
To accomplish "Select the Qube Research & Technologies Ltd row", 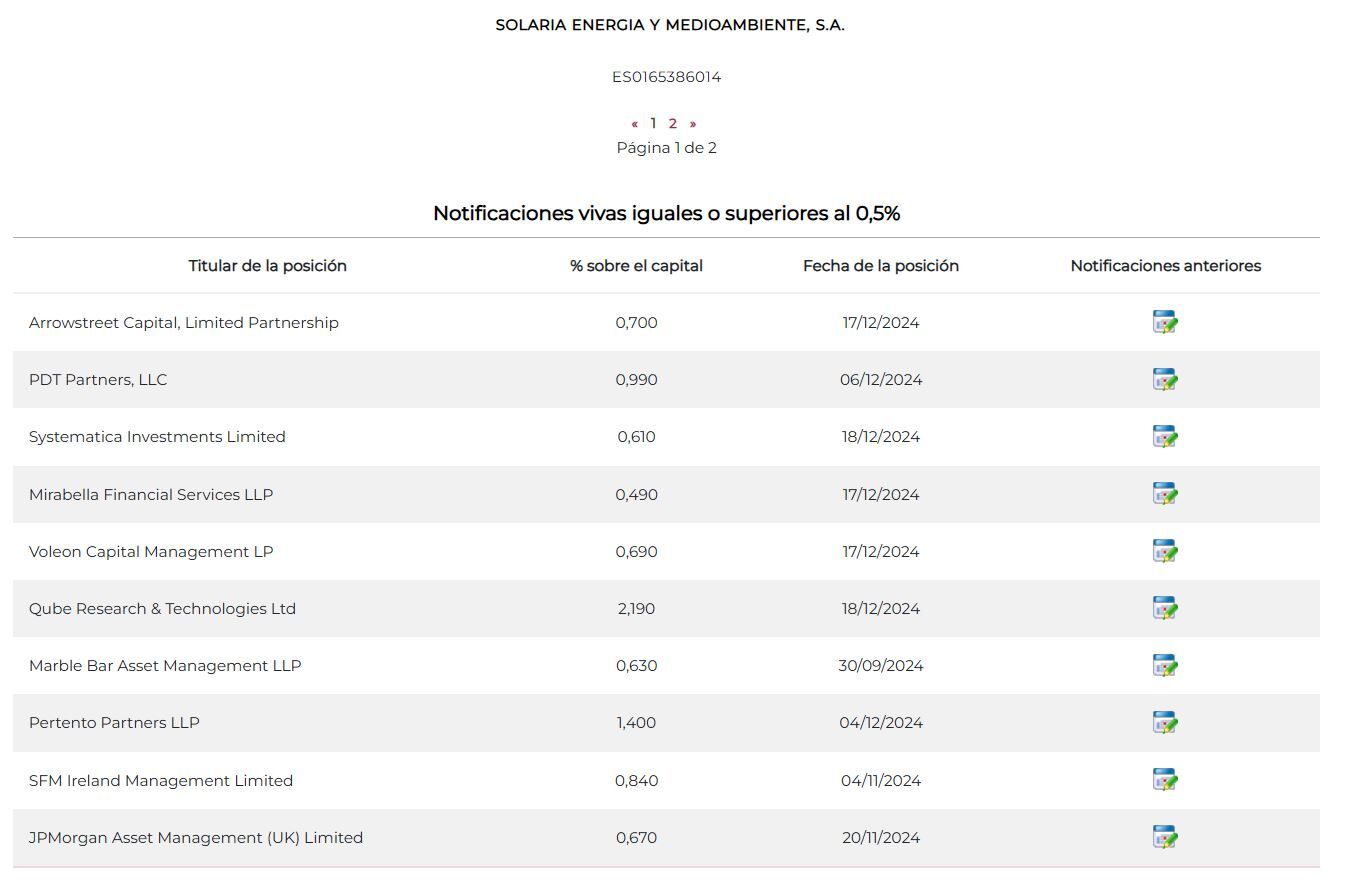I will click(162, 609).
